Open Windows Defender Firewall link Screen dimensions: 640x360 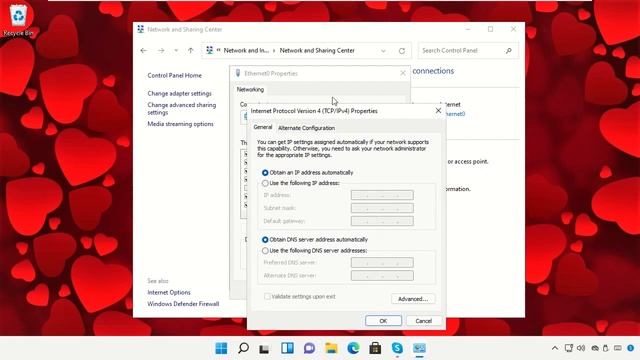[183, 304]
